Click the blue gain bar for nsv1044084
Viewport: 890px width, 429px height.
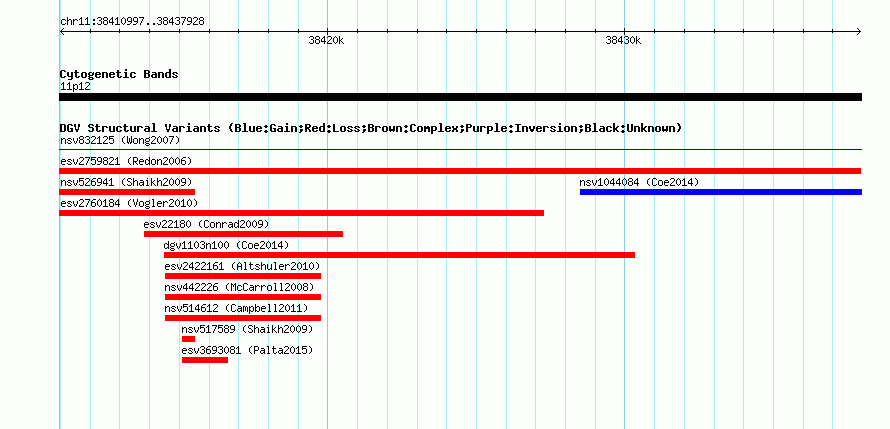tap(721, 192)
